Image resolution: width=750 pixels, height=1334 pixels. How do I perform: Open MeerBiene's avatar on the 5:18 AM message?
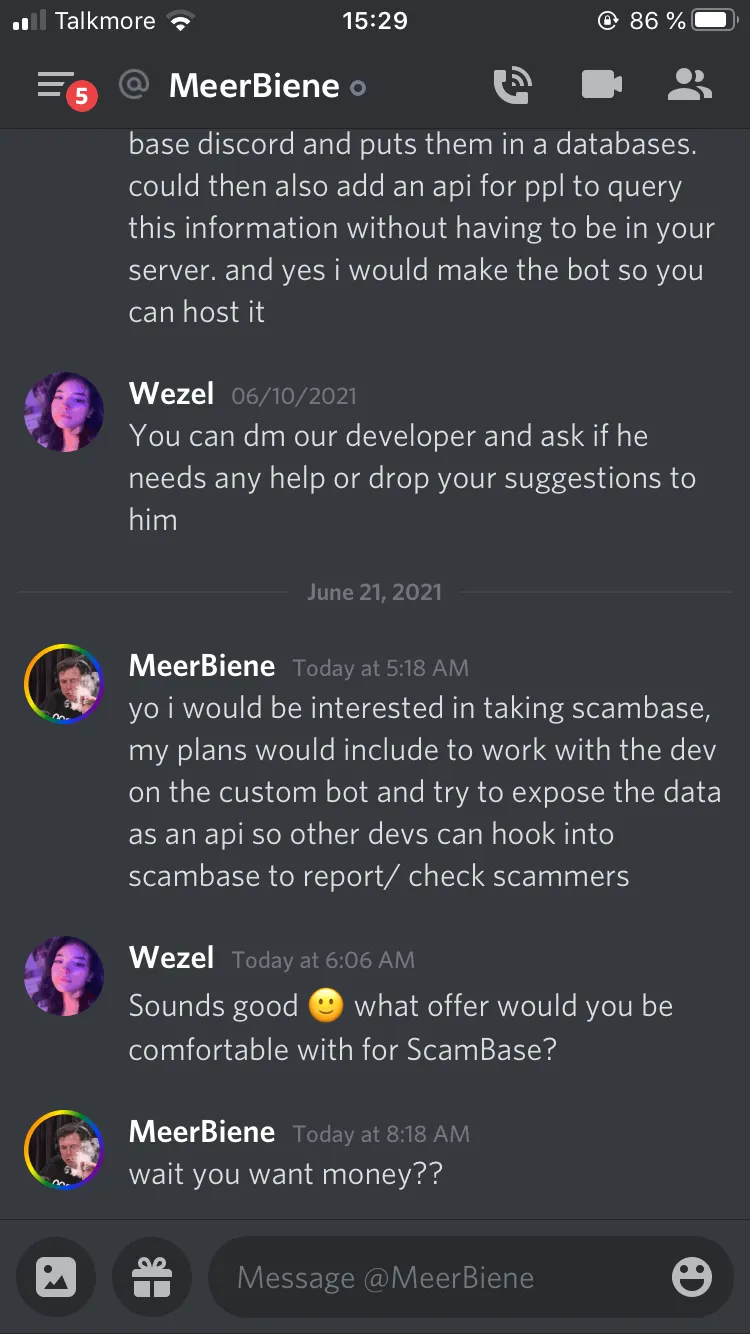coord(64,684)
